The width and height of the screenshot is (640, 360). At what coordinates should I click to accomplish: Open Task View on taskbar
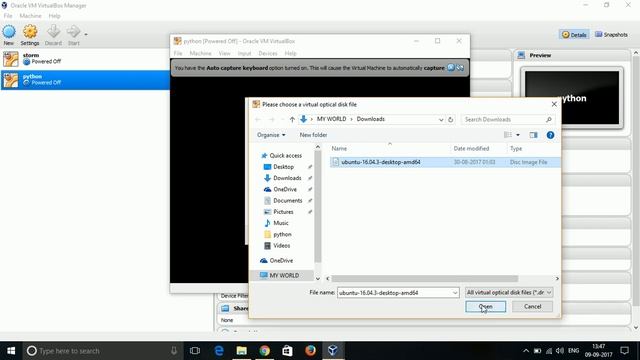(x=195, y=351)
